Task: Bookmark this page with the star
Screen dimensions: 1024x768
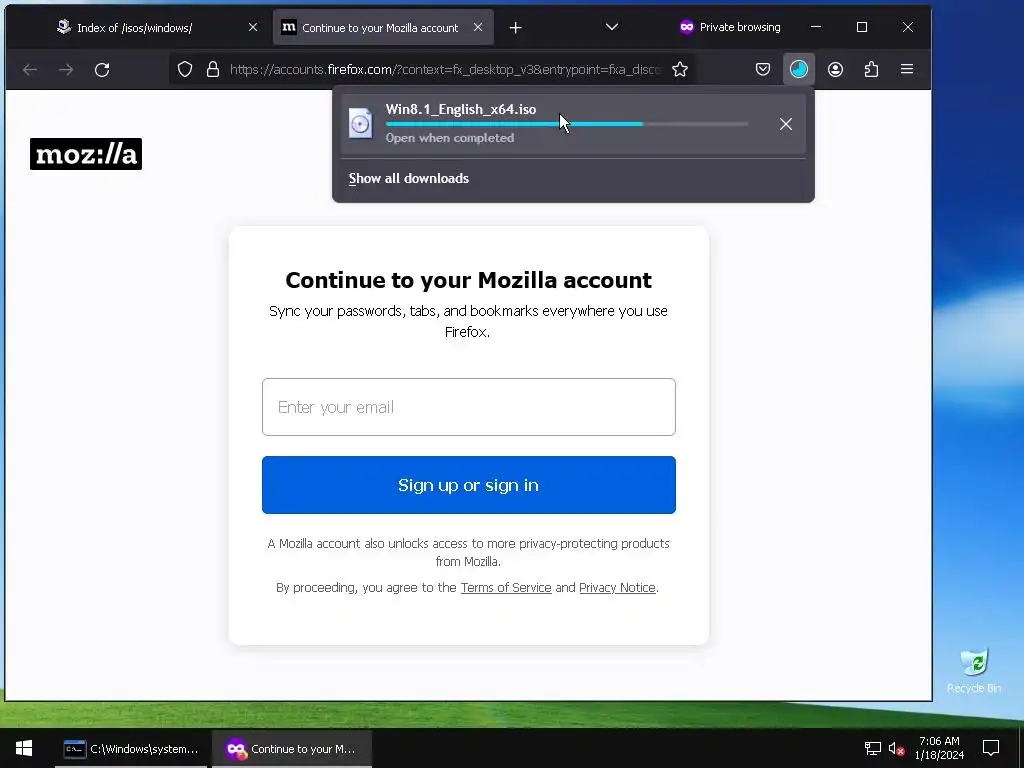Action: [680, 69]
